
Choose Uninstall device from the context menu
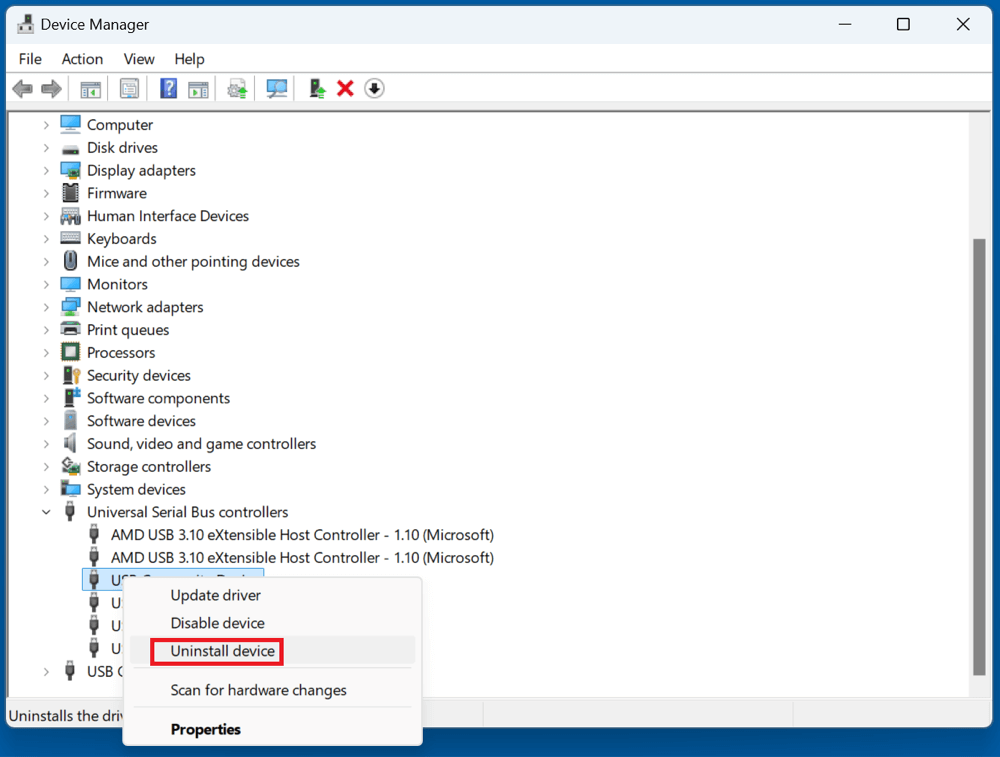pyautogui.click(x=217, y=651)
